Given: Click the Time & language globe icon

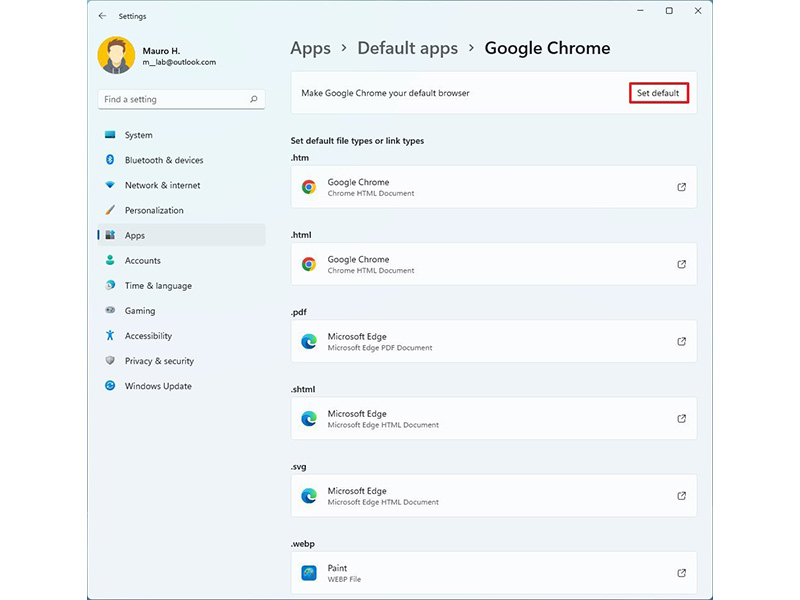Looking at the screenshot, I should click(110, 285).
